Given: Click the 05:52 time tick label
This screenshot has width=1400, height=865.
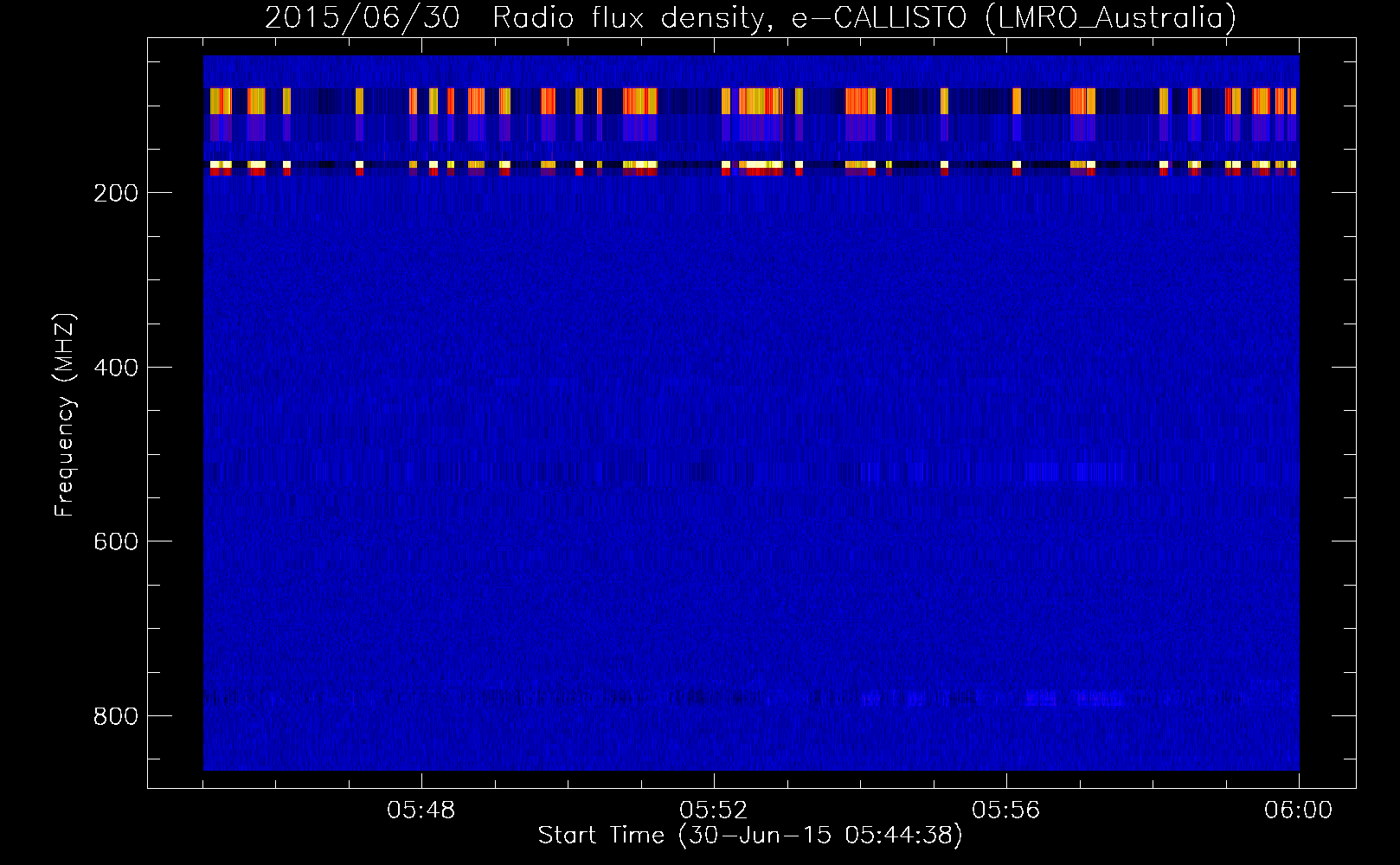Looking at the screenshot, I should point(714,811).
